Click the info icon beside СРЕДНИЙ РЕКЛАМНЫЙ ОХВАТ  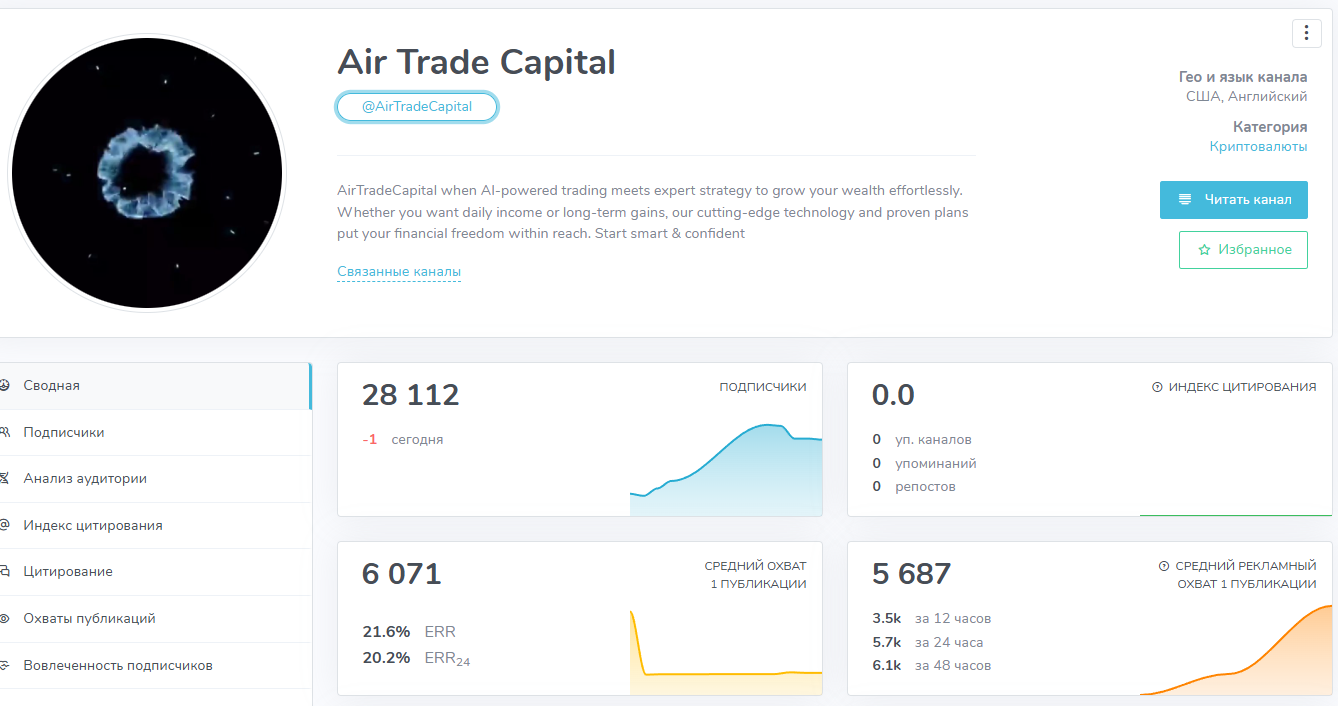(x=1164, y=566)
